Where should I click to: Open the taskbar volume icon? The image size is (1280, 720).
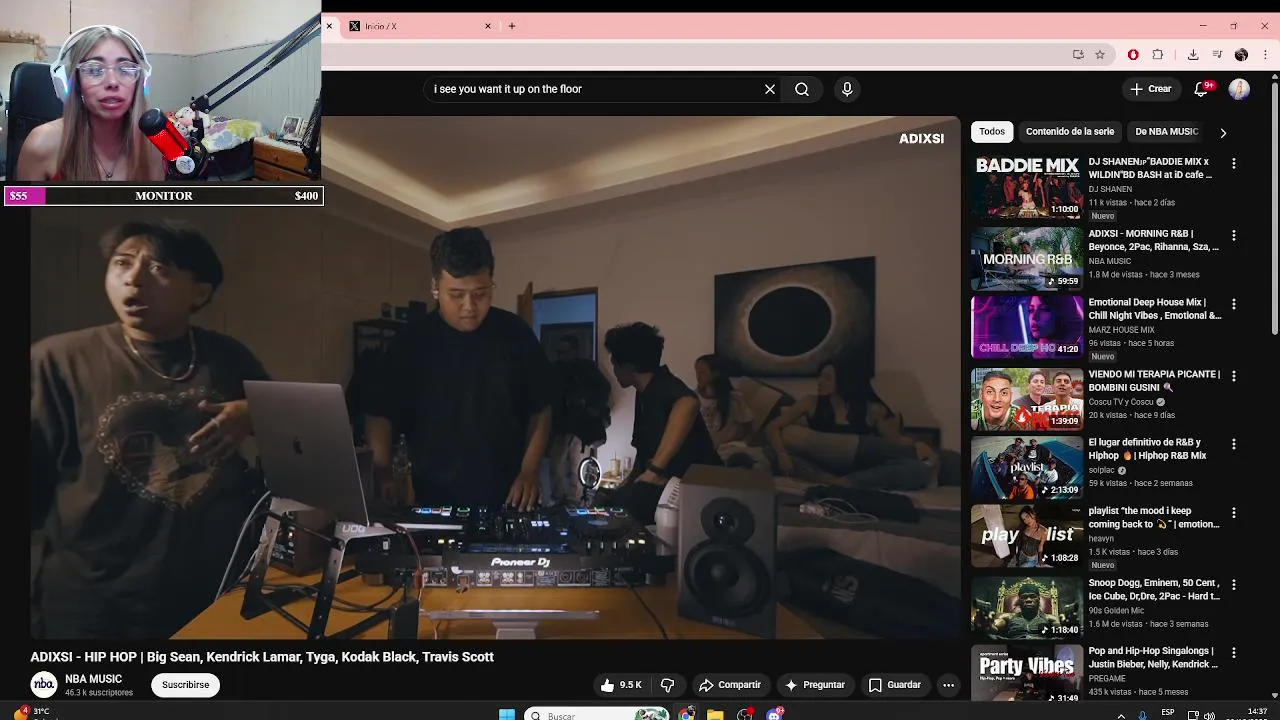click(1209, 715)
